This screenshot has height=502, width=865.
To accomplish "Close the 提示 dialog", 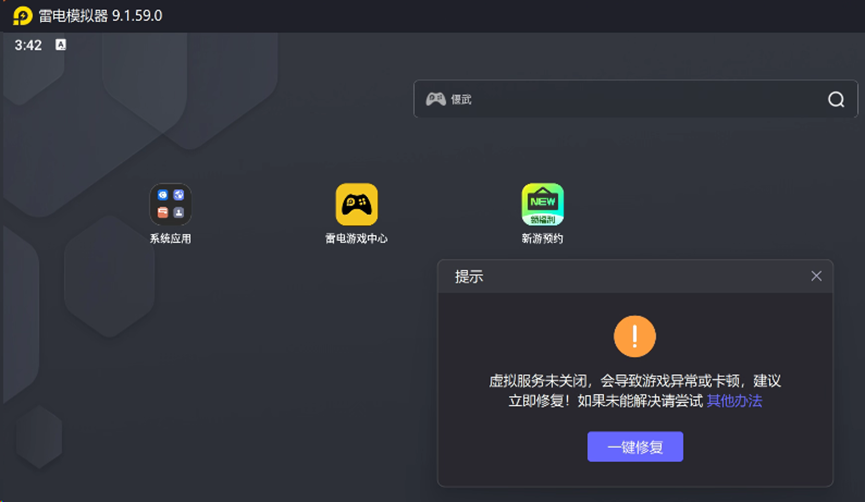I will coord(816,276).
